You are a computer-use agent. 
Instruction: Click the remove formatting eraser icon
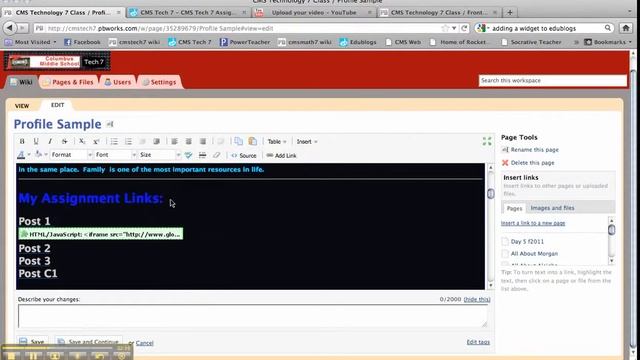216,155
